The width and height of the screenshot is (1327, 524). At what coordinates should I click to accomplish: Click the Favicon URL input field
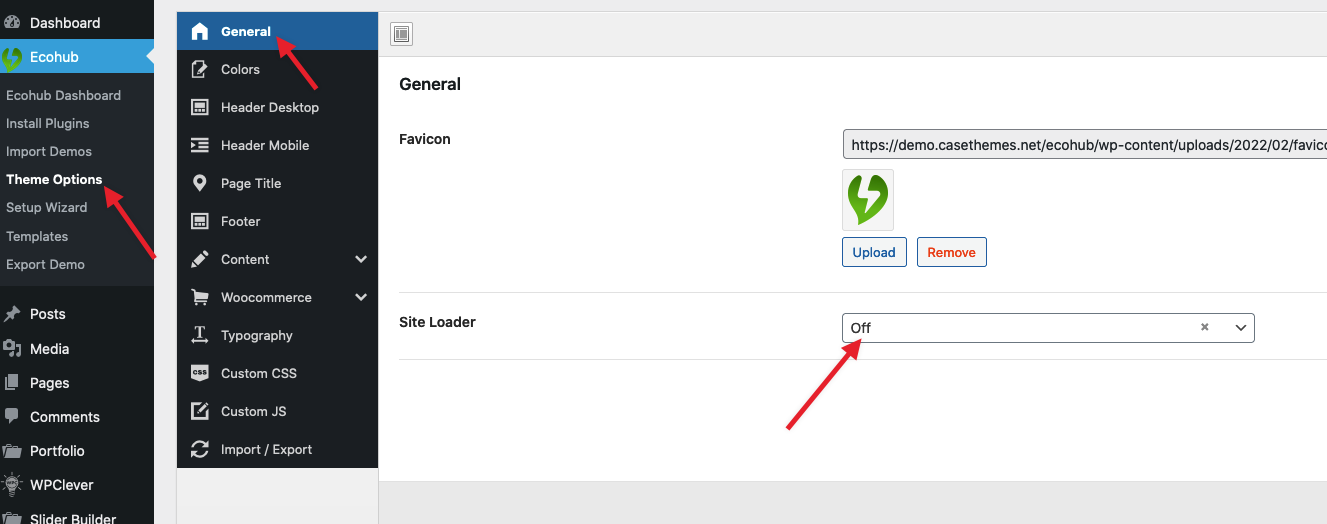tap(1085, 145)
